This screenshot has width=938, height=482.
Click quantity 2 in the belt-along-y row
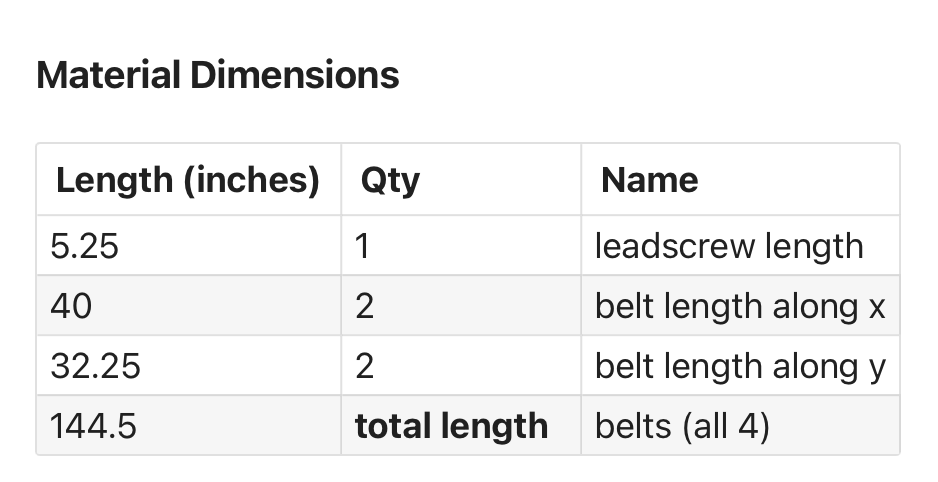click(364, 366)
